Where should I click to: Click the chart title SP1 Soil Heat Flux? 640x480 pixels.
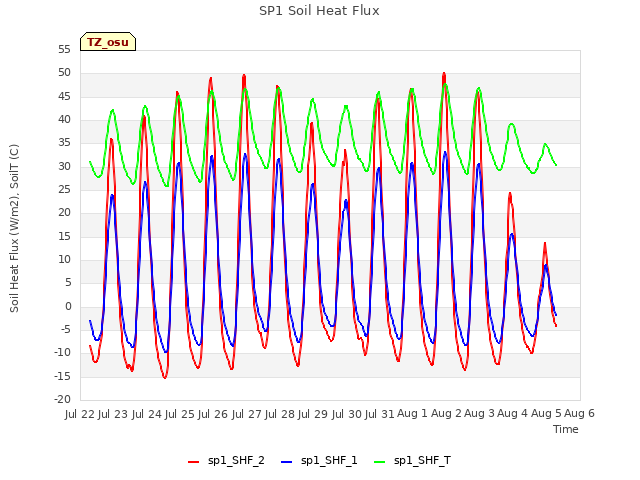319,11
